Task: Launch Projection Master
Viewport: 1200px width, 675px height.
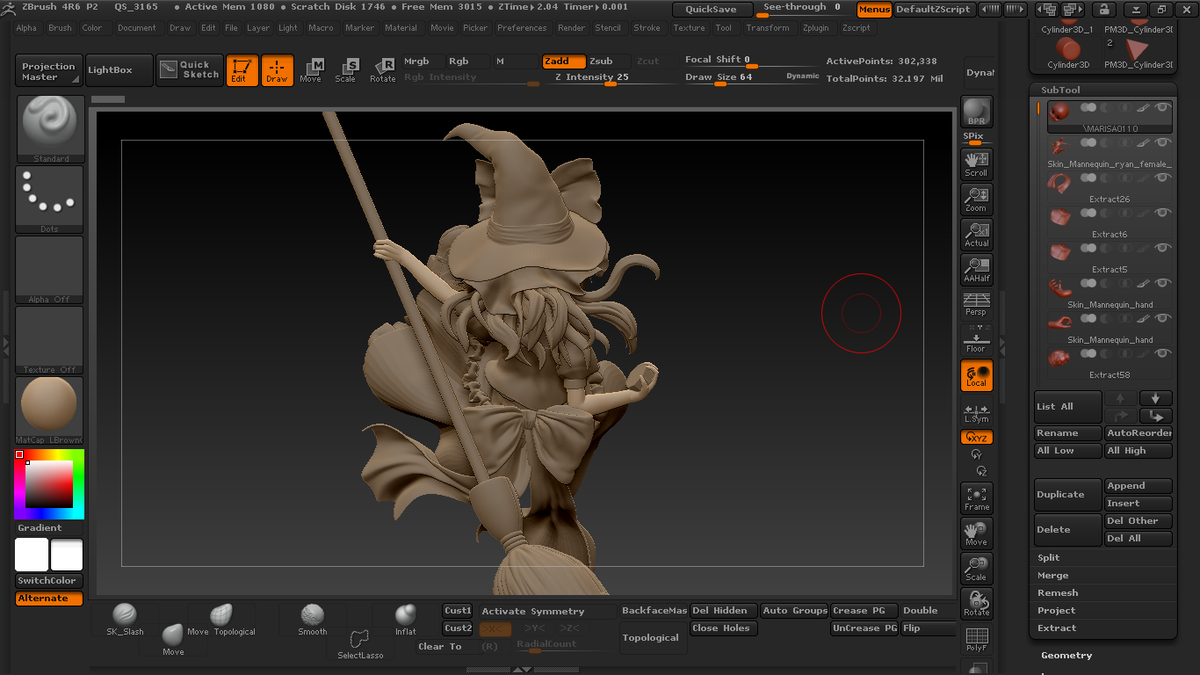Action: coord(49,71)
